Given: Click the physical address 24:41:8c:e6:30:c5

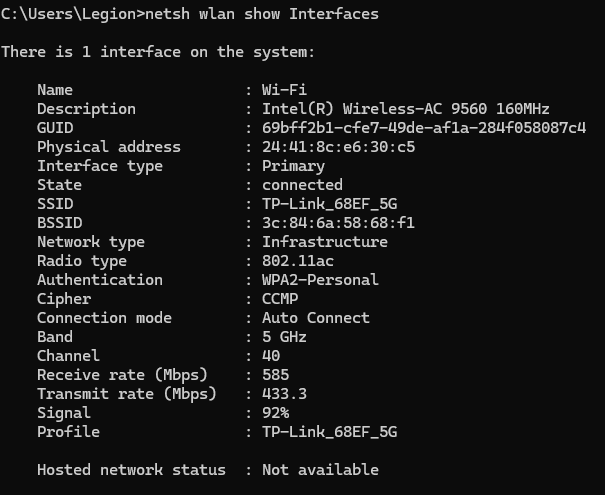Looking at the screenshot, I should [x=338, y=147].
